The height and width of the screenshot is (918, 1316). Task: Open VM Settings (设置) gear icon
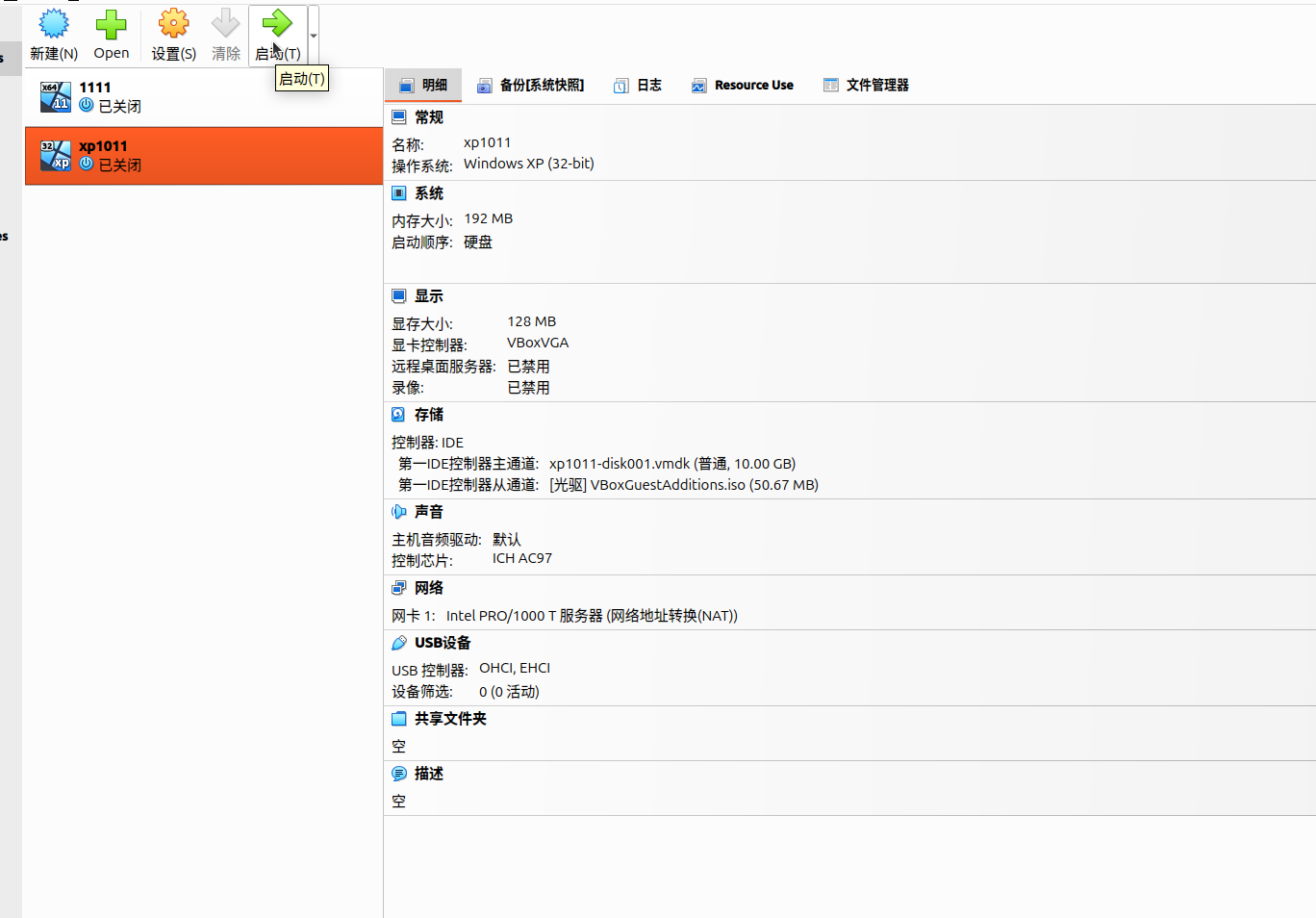coord(173,23)
